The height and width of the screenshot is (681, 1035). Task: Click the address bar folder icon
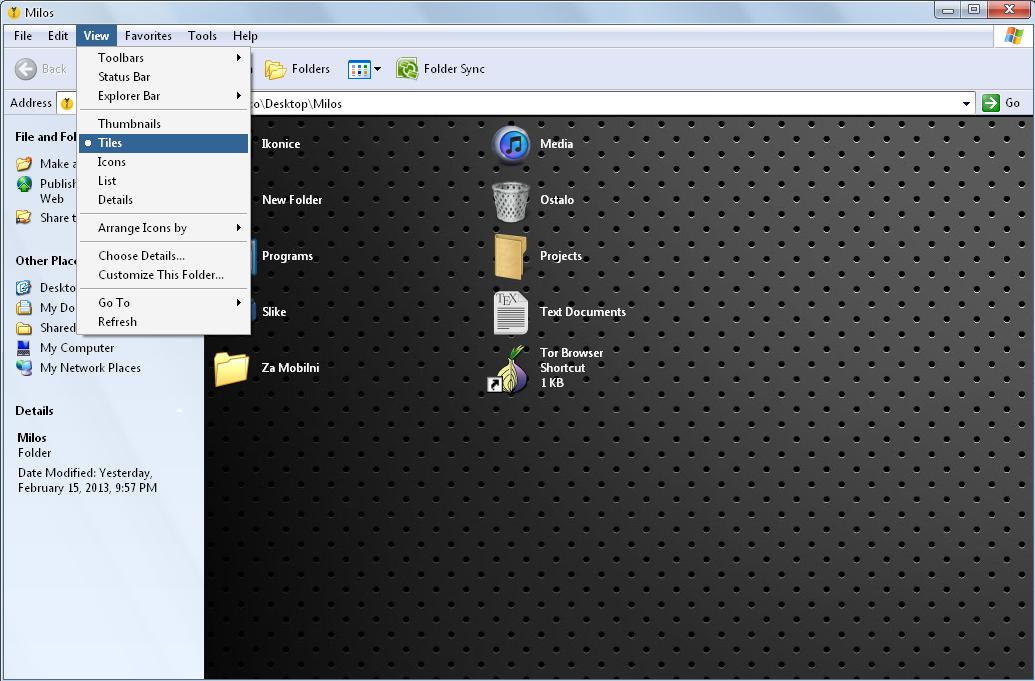click(67, 103)
